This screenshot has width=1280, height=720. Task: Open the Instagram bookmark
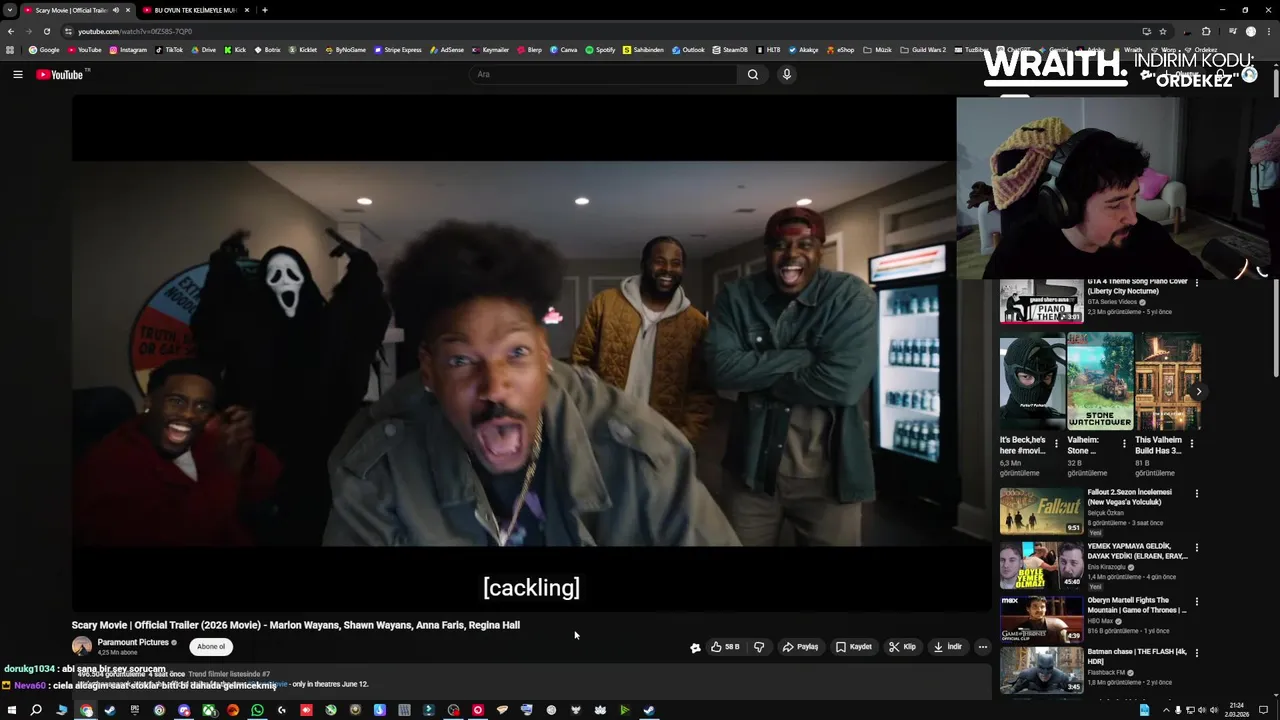click(128, 50)
